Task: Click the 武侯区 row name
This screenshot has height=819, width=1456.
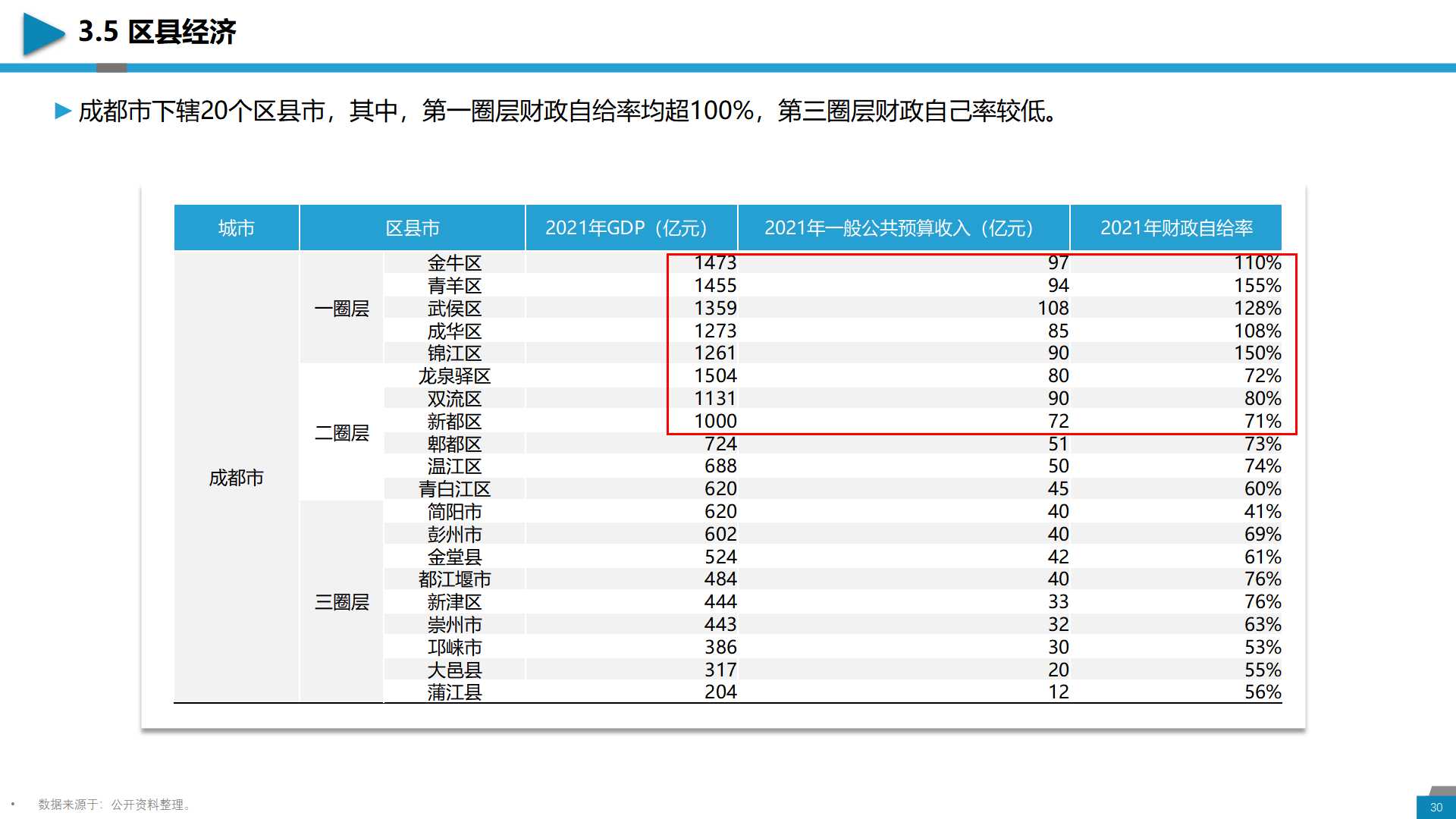Action: coord(454,309)
